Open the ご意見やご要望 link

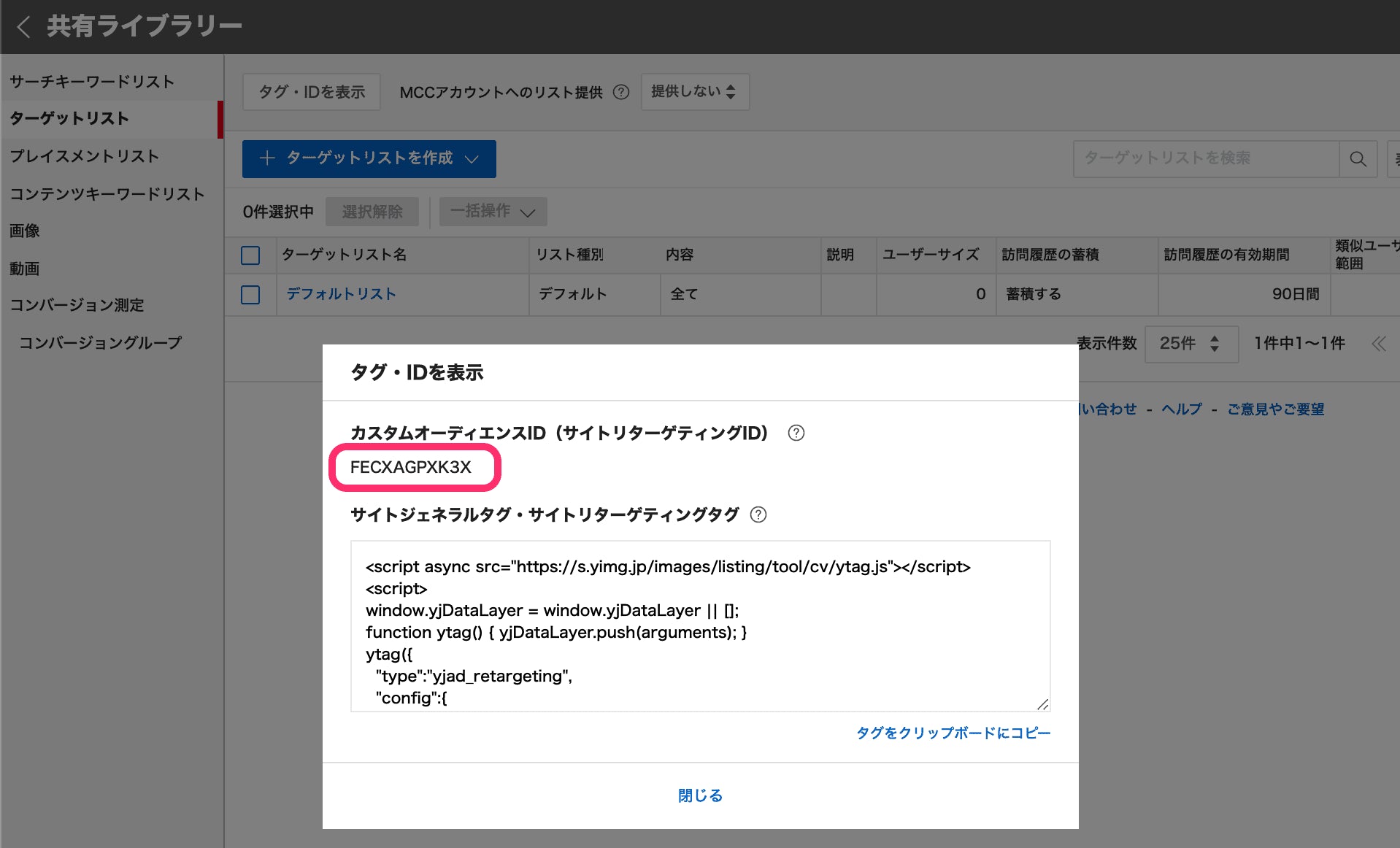[x=1275, y=409]
